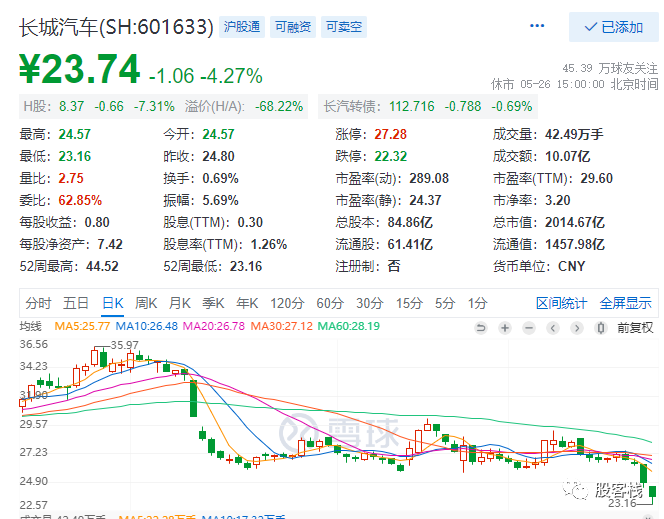This screenshot has height=519, width=664.
Task: Select the 月K chart tab
Action: [180, 303]
